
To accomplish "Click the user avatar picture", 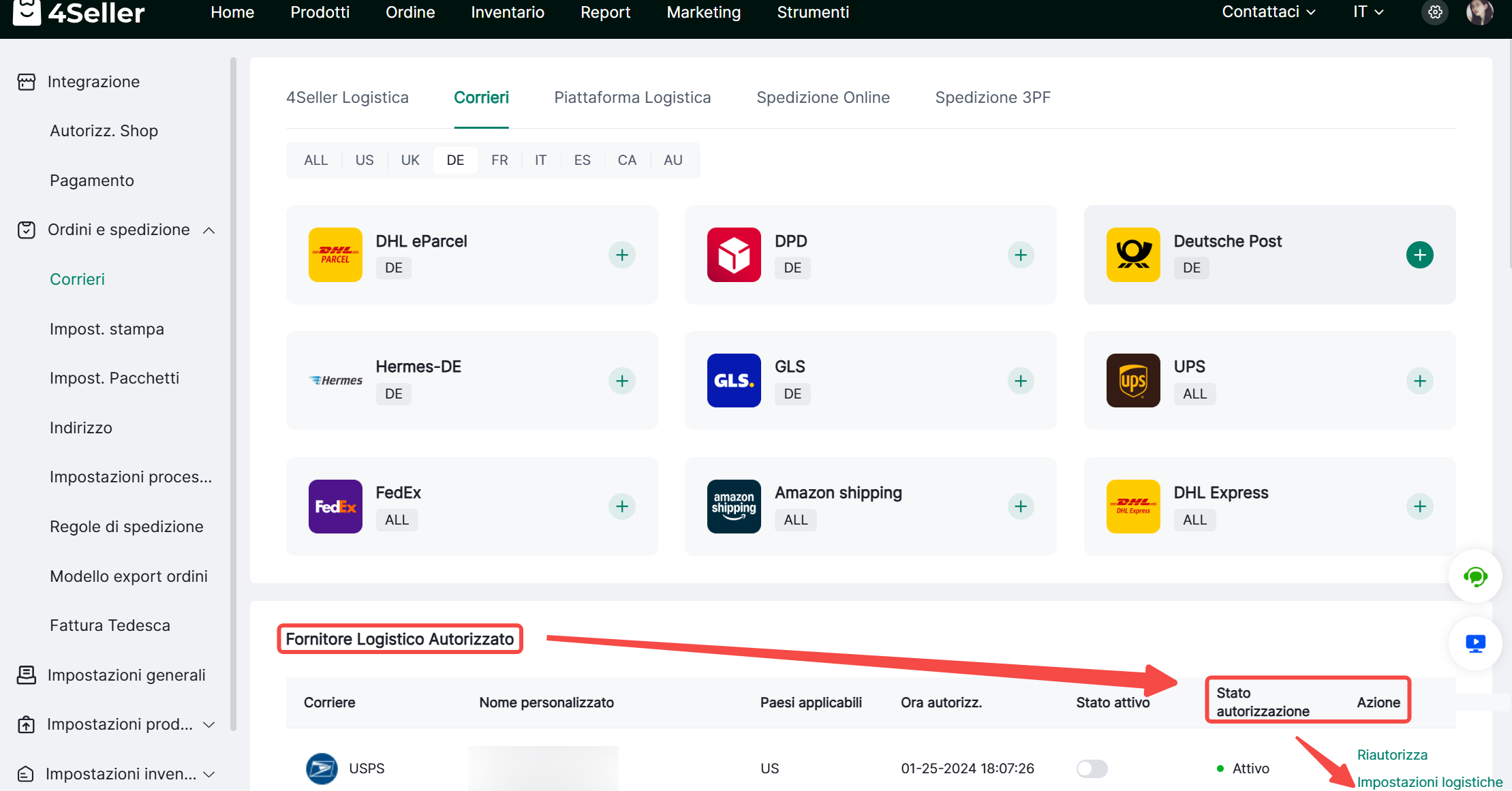I will point(1479,12).
